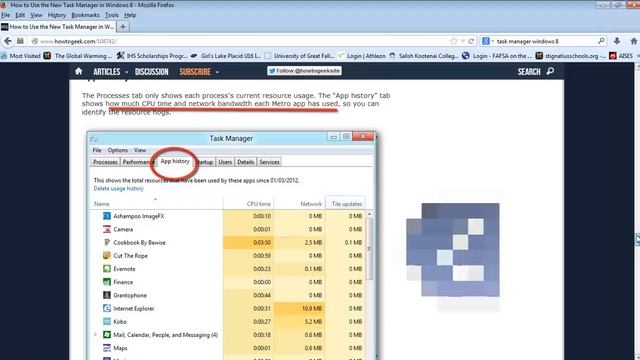The image size is (640, 360).
Task: Click the SEARCH label in site header
Action: (529, 72)
